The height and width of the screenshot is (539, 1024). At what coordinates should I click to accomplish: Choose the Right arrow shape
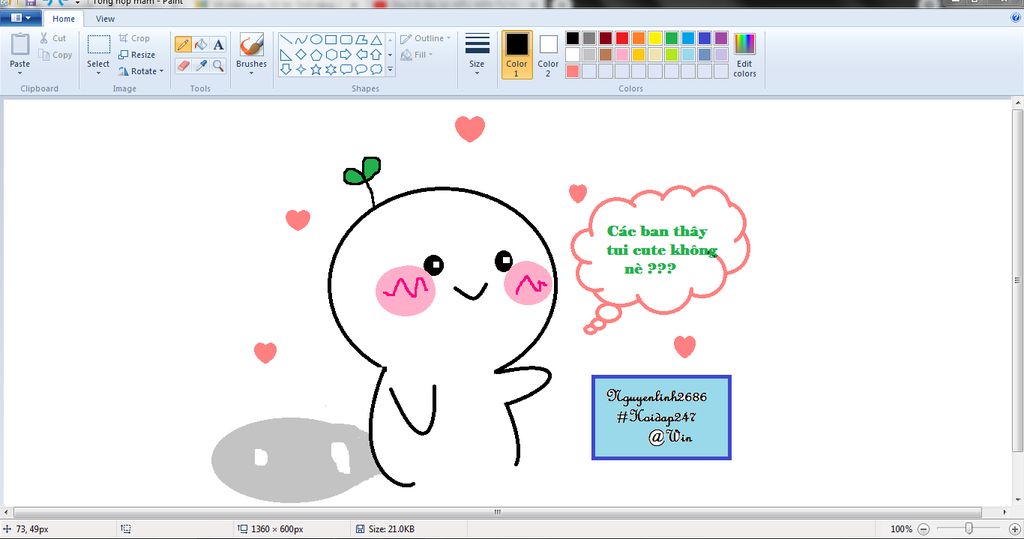tap(346, 55)
